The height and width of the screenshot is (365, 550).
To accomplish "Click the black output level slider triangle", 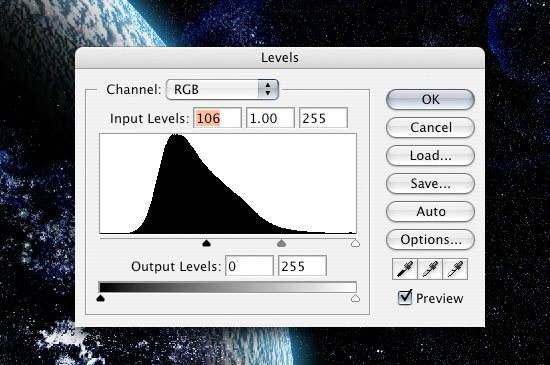I will (101, 298).
